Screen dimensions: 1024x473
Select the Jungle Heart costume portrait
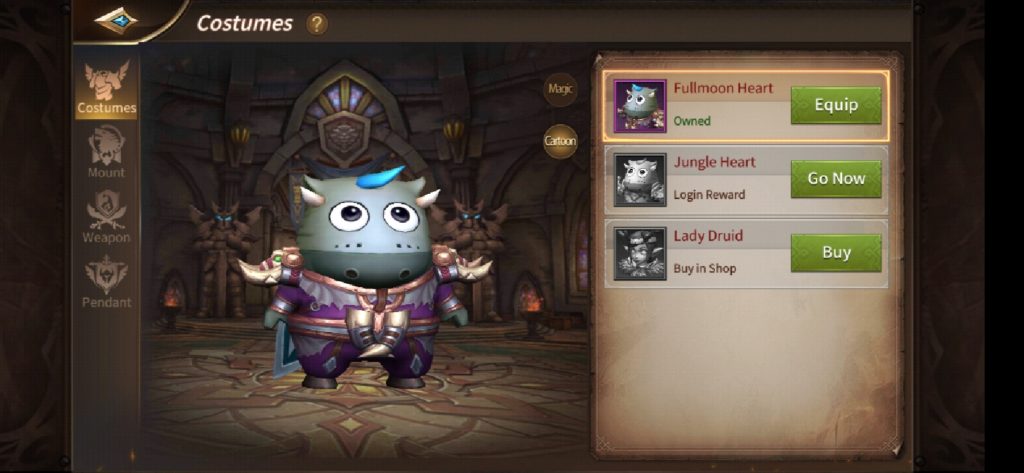click(x=640, y=180)
